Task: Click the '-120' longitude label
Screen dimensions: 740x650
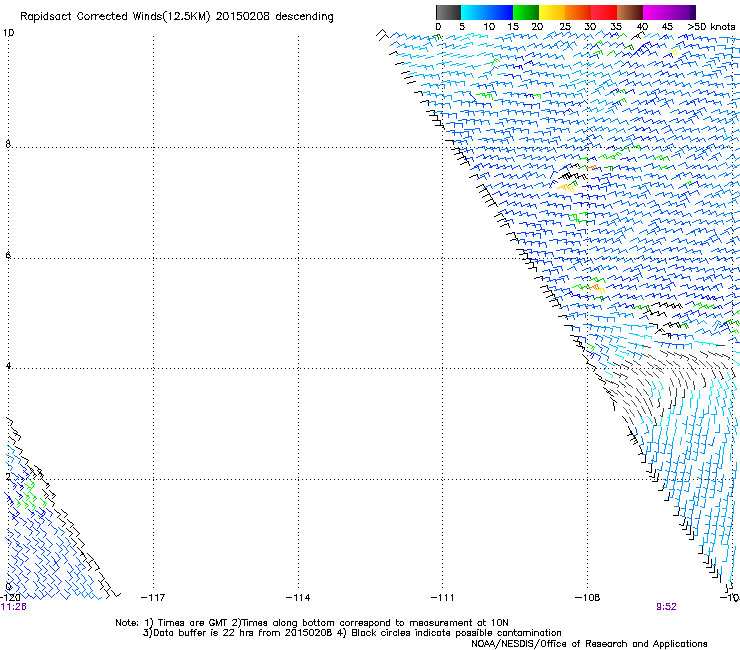Action: [x=10, y=598]
